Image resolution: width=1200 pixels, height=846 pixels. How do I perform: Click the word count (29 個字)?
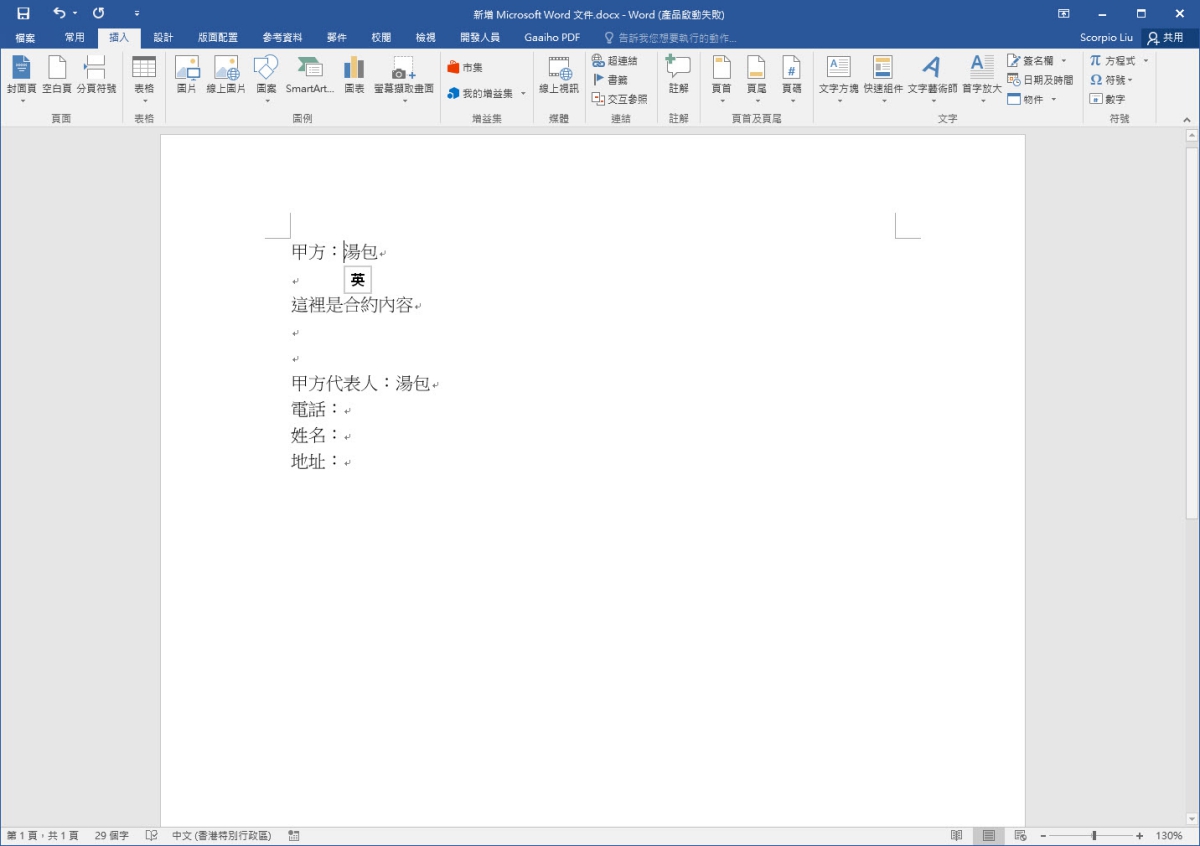tap(112, 835)
